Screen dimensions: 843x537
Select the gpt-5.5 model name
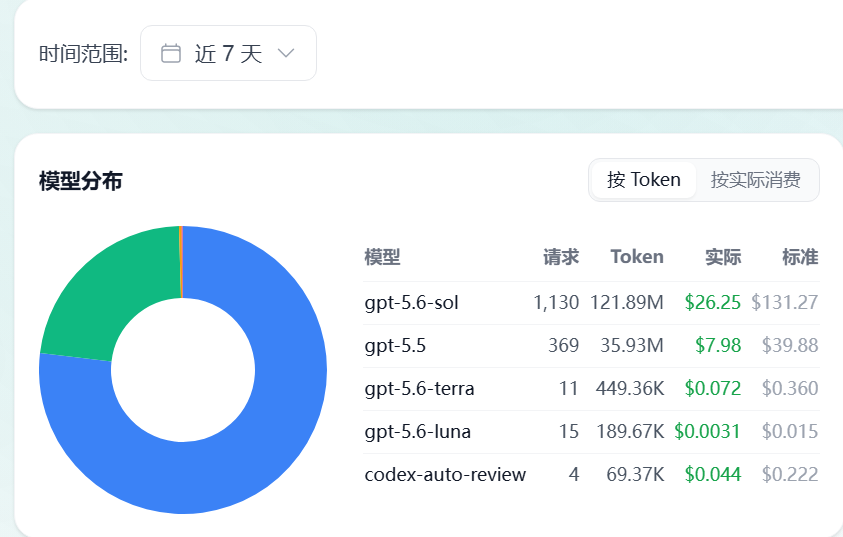395,346
